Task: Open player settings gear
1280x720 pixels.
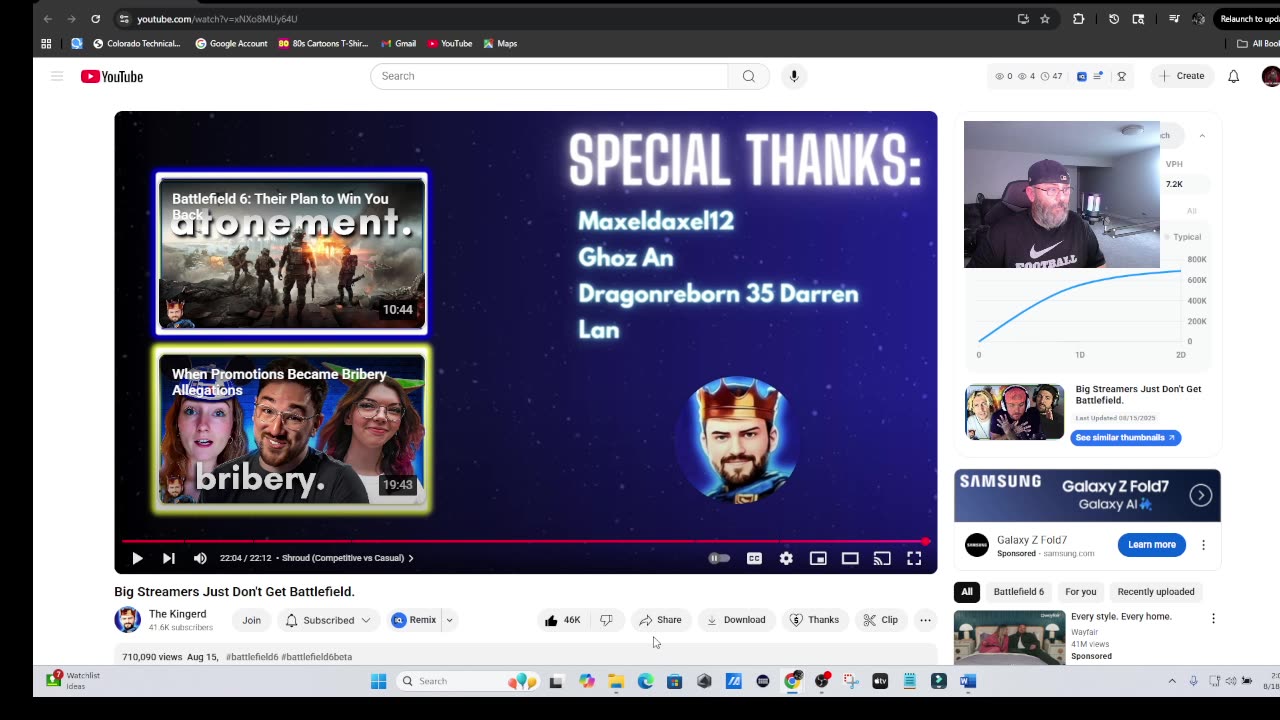Action: (786, 558)
